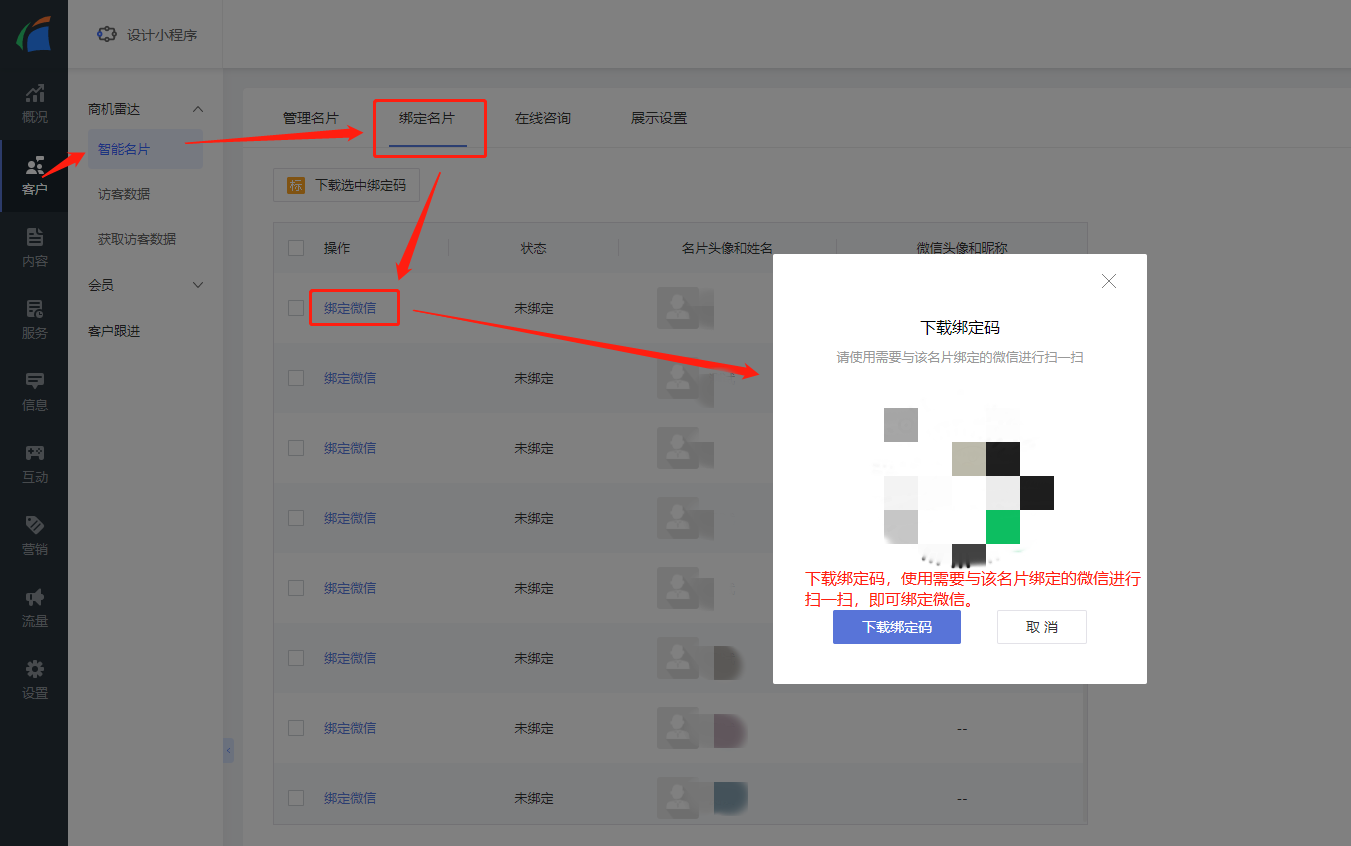Screen dimensions: 1351x846
Task: Click 绑定微信 link in the last row
Action: 350,798
